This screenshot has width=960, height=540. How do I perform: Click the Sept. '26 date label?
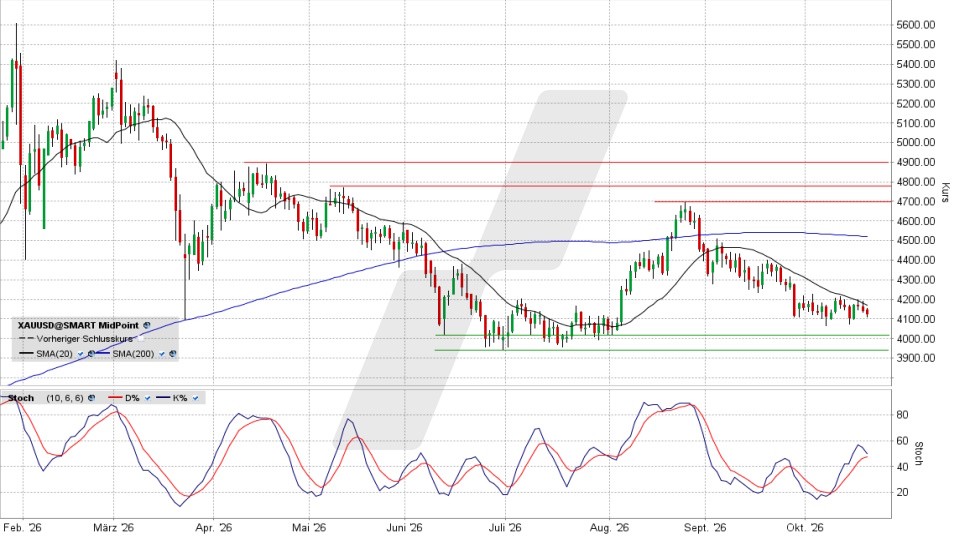coord(705,528)
